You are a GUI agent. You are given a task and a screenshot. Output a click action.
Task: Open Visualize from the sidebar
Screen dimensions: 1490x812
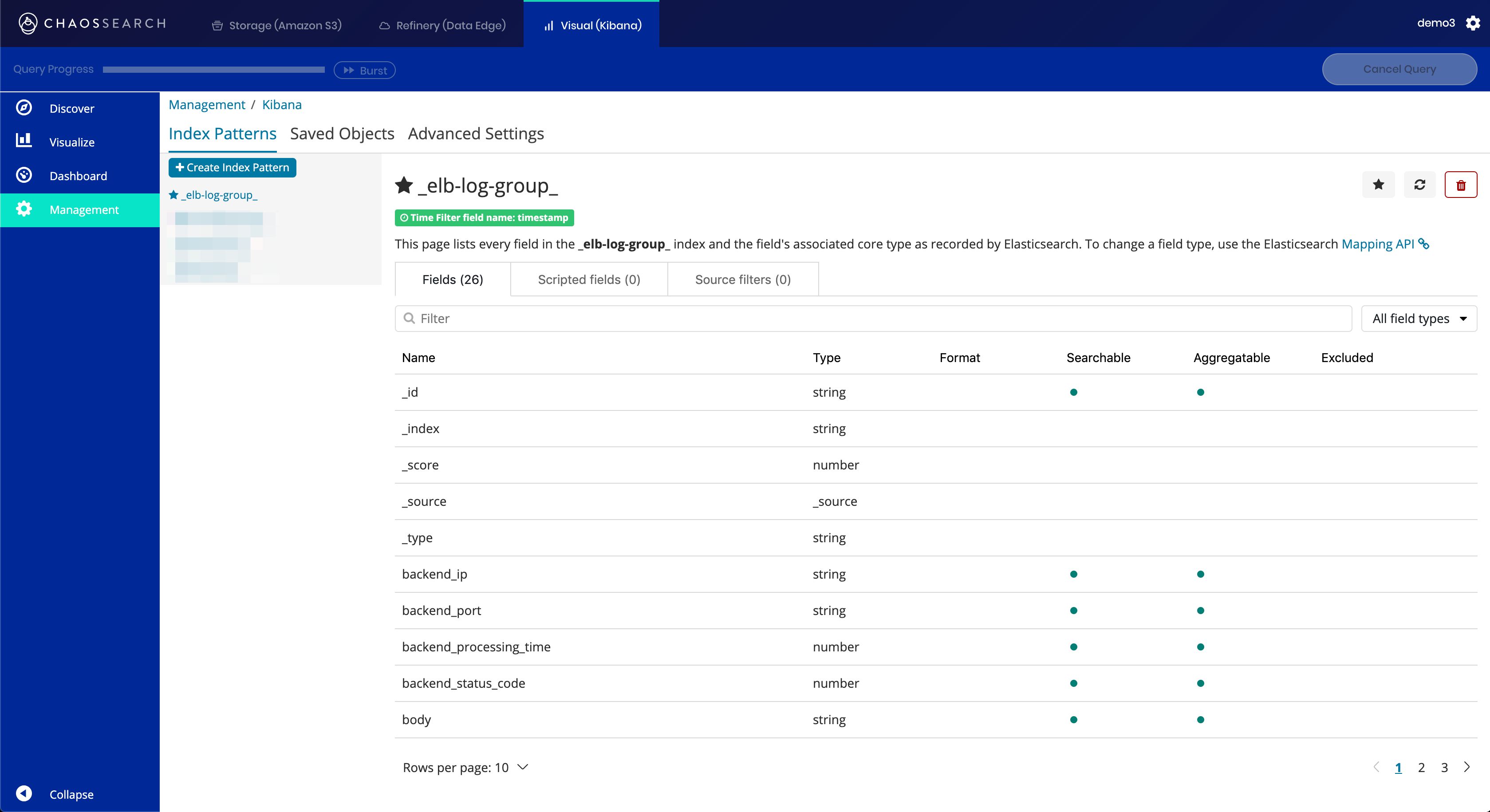click(x=71, y=142)
